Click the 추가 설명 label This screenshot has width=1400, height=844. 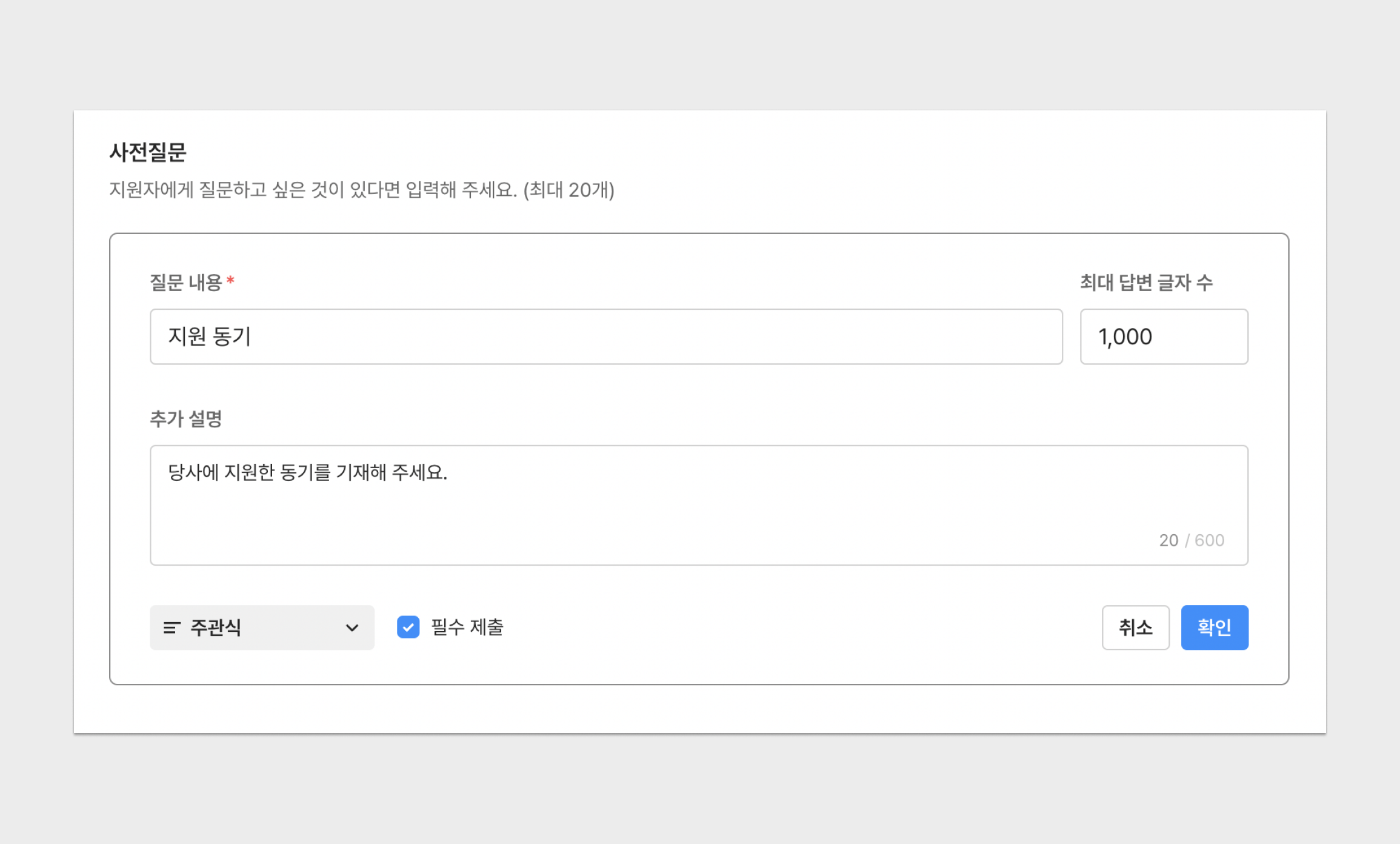[185, 419]
